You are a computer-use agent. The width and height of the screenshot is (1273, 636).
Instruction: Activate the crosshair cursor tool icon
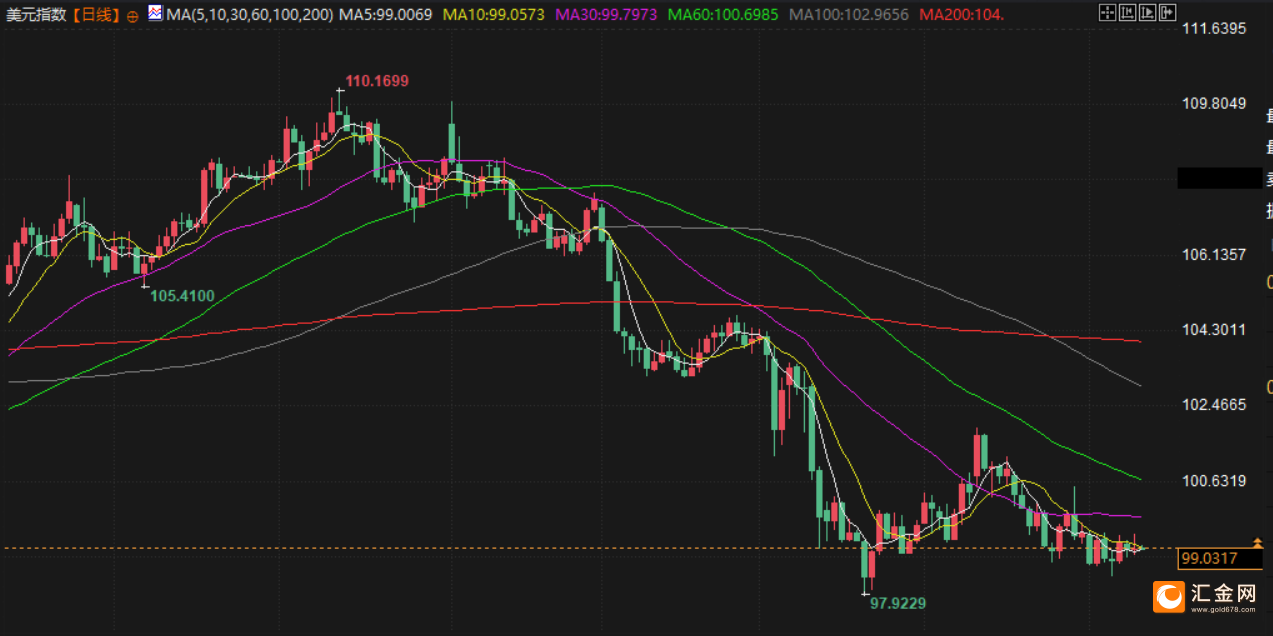tap(1107, 12)
